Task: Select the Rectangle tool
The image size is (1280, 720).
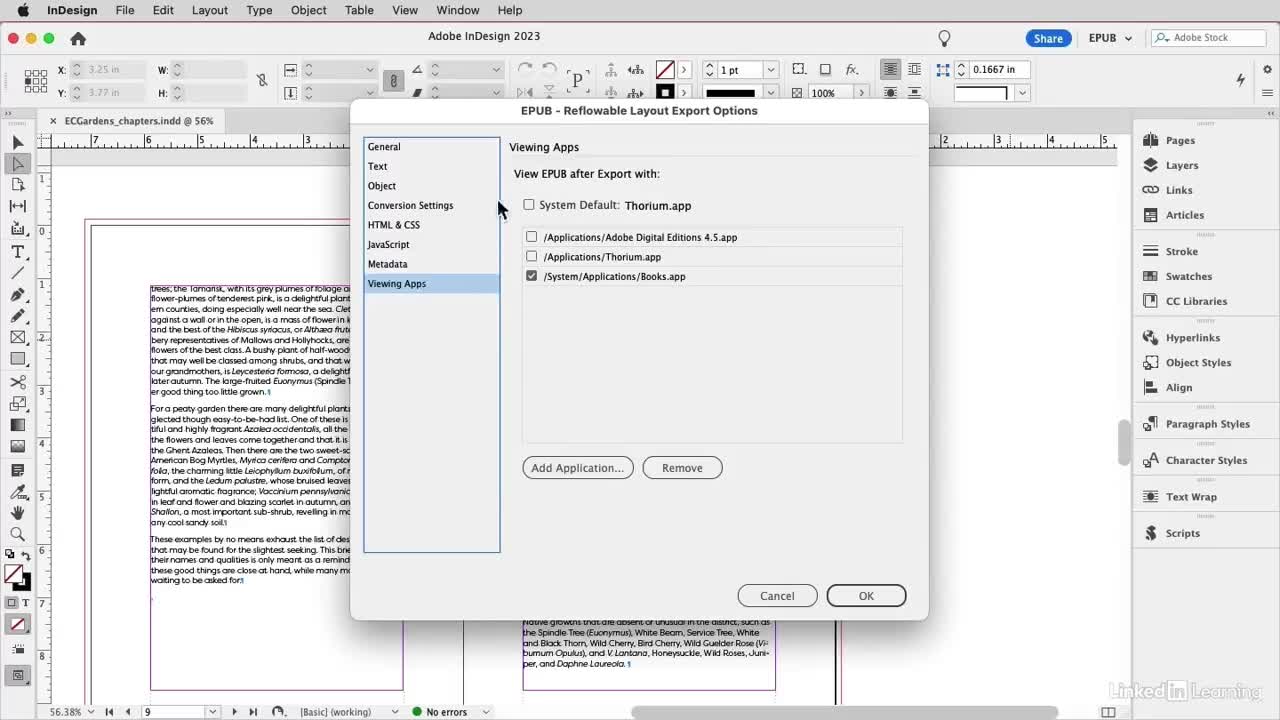Action: (x=17, y=359)
